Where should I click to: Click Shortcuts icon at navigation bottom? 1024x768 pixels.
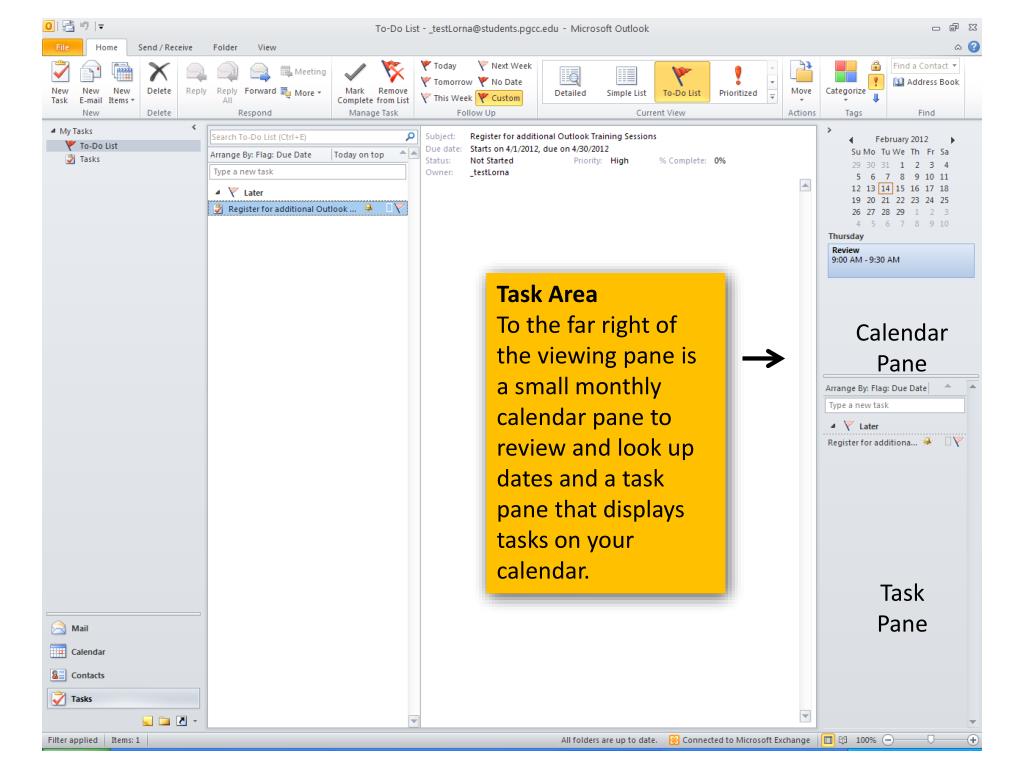tap(182, 721)
